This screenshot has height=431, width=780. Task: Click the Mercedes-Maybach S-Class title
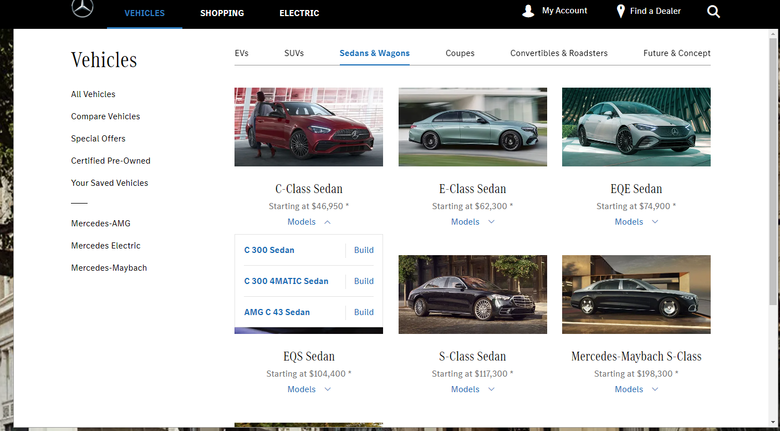[636, 356]
